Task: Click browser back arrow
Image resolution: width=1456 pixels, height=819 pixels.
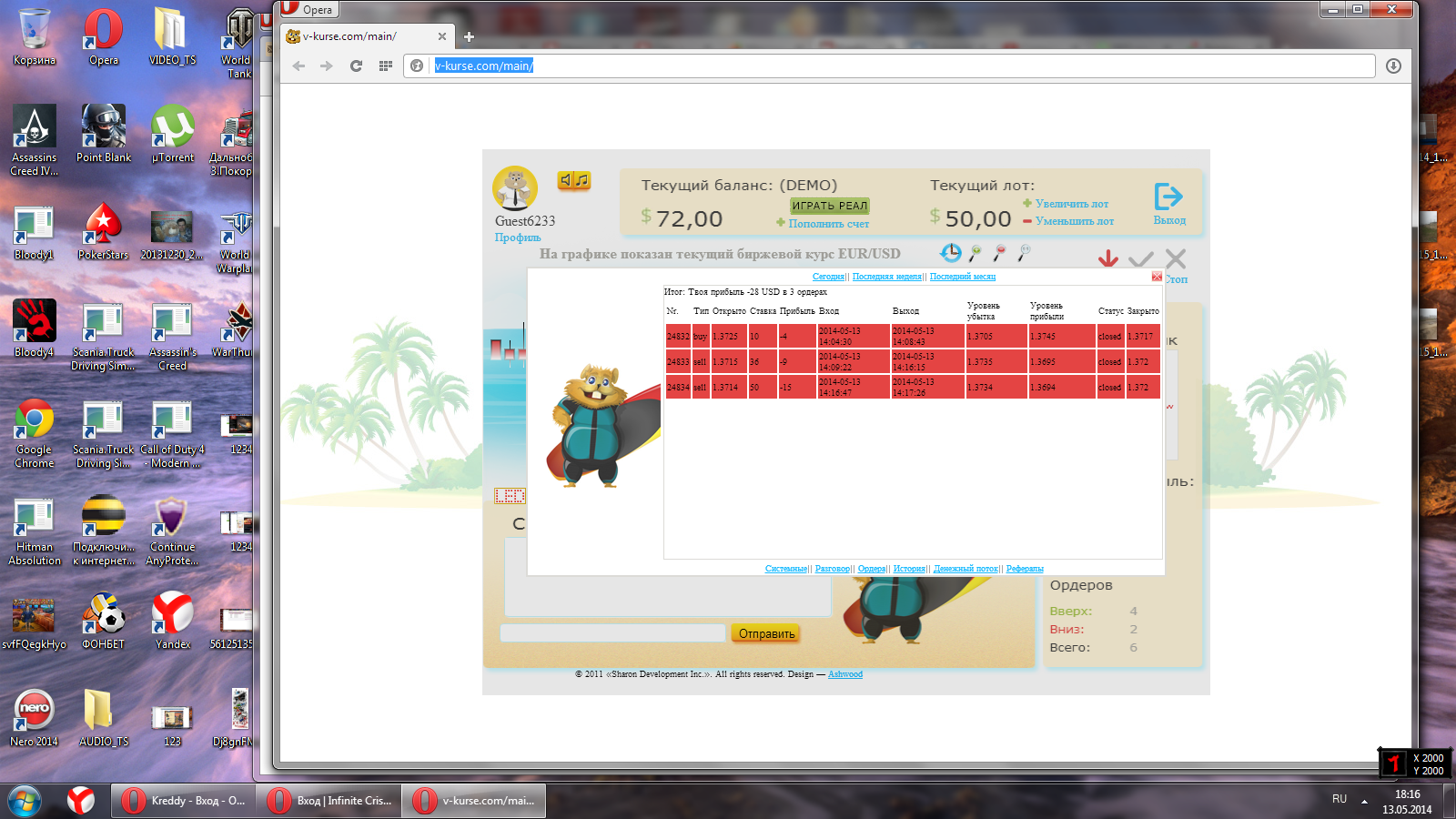Action: [298, 66]
